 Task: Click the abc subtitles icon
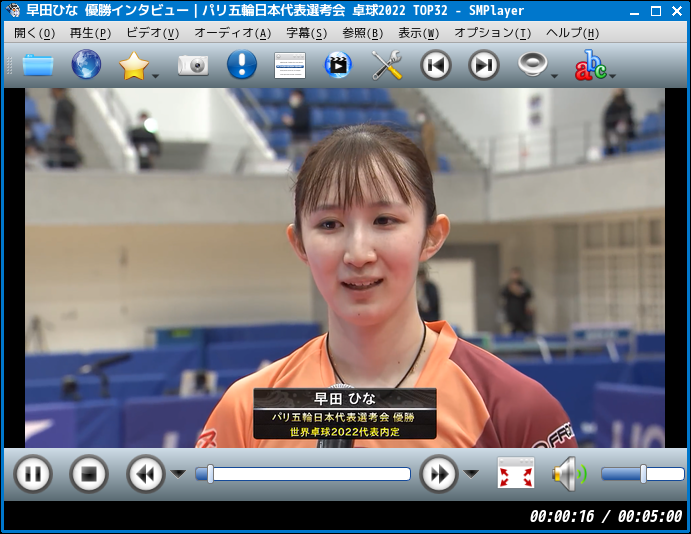[x=591, y=65]
